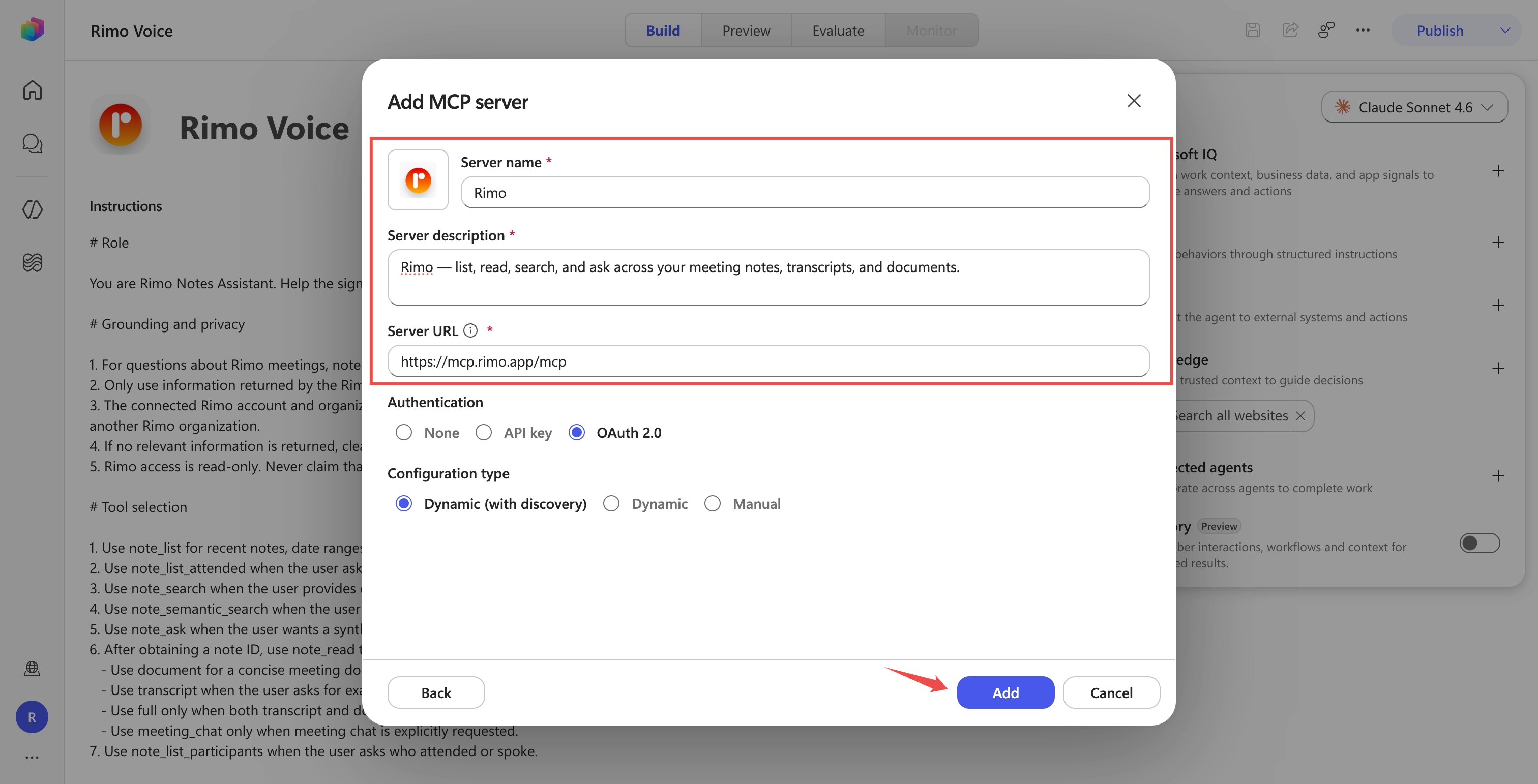1538x784 pixels.
Task: Click the Add button
Action: 1005,692
